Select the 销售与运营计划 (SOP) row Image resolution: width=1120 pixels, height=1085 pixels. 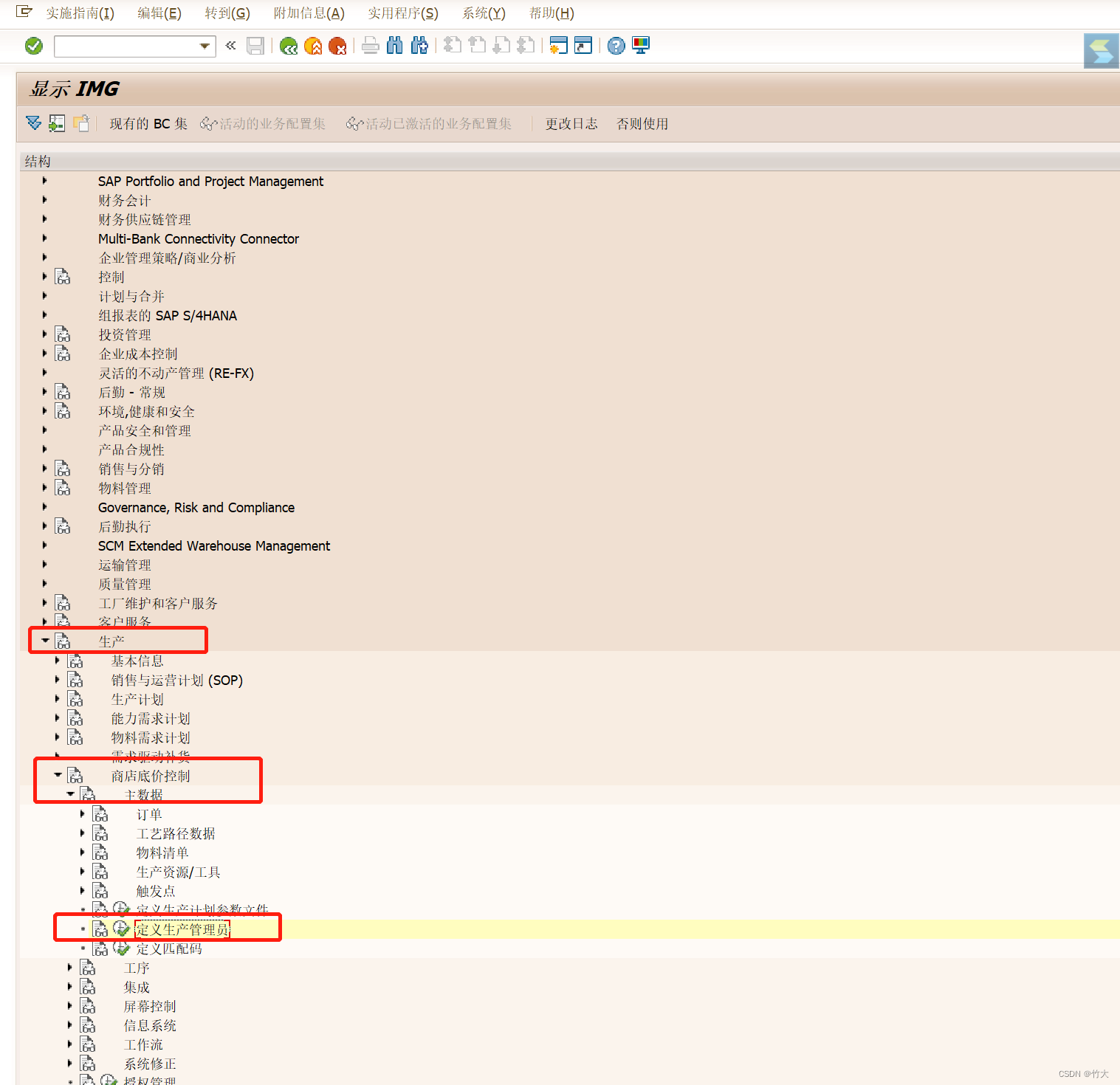177,681
